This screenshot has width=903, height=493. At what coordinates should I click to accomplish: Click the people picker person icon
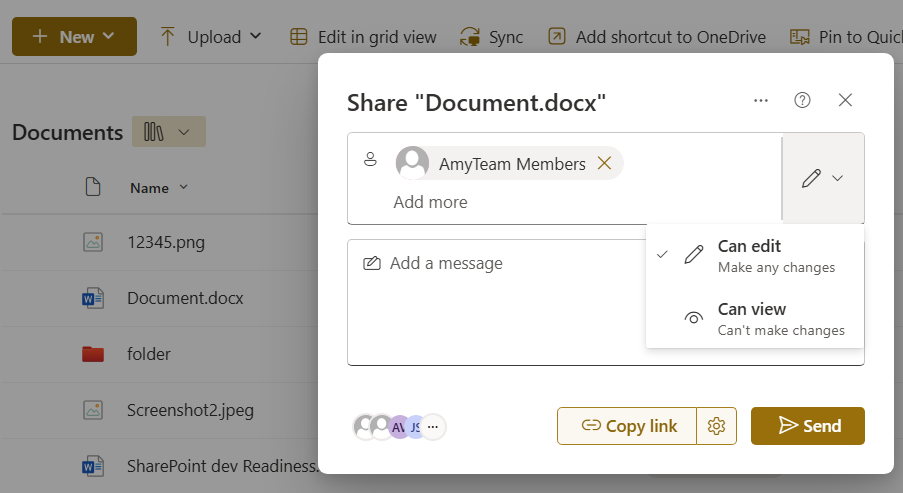pyautogui.click(x=370, y=160)
